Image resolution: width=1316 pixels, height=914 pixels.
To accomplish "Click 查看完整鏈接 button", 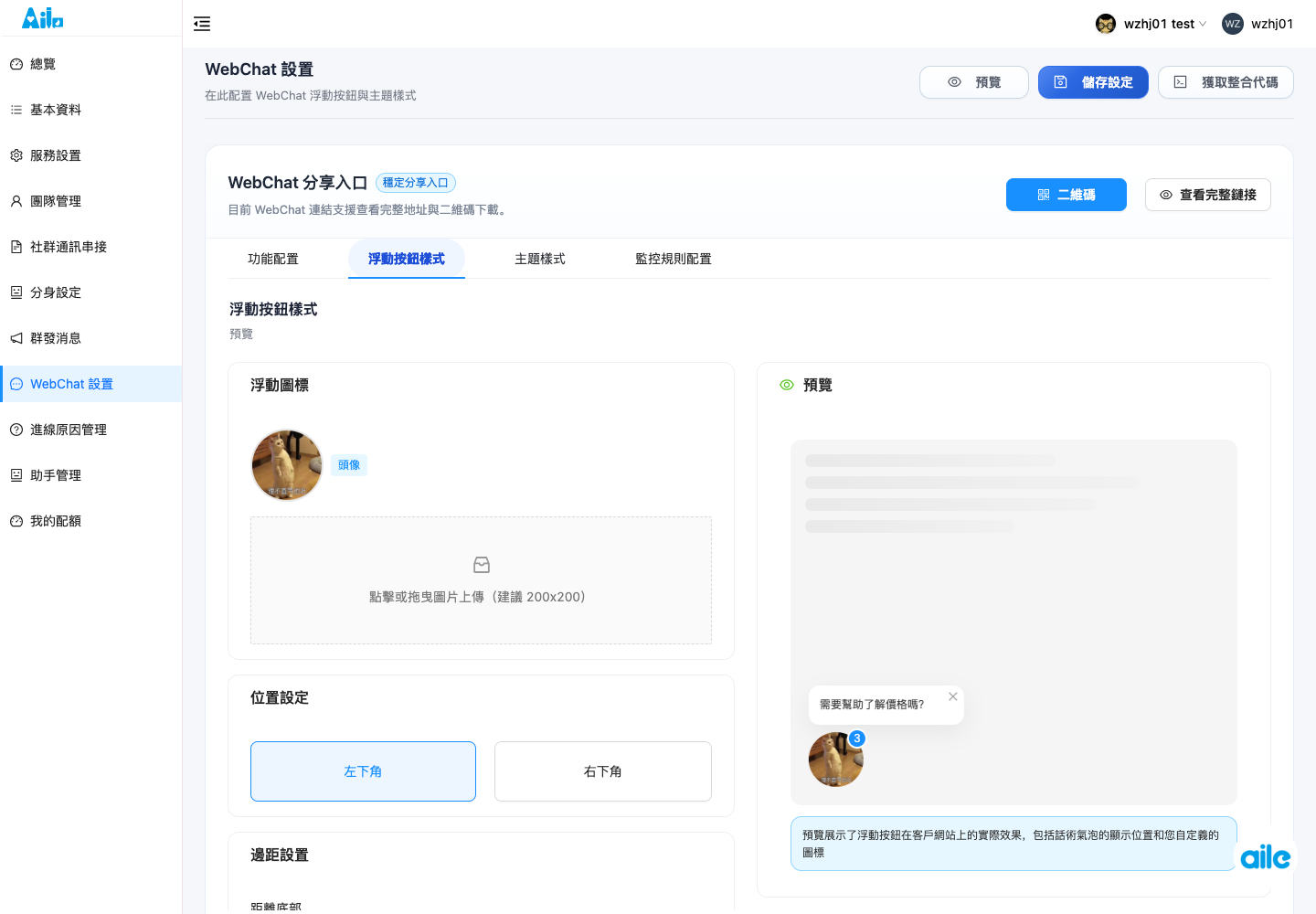I will pyautogui.click(x=1208, y=195).
